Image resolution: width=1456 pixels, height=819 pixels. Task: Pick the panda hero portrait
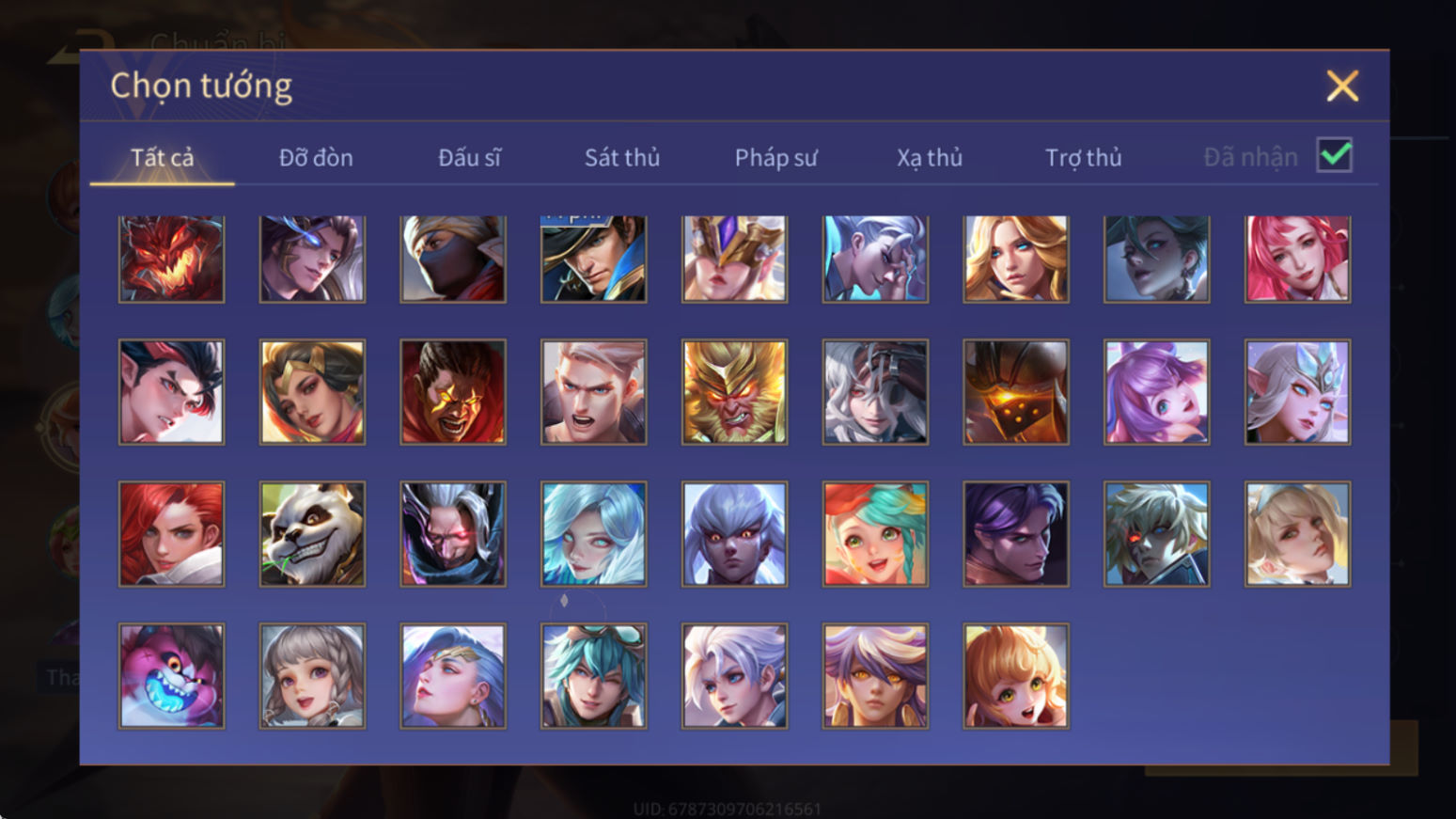(x=312, y=534)
